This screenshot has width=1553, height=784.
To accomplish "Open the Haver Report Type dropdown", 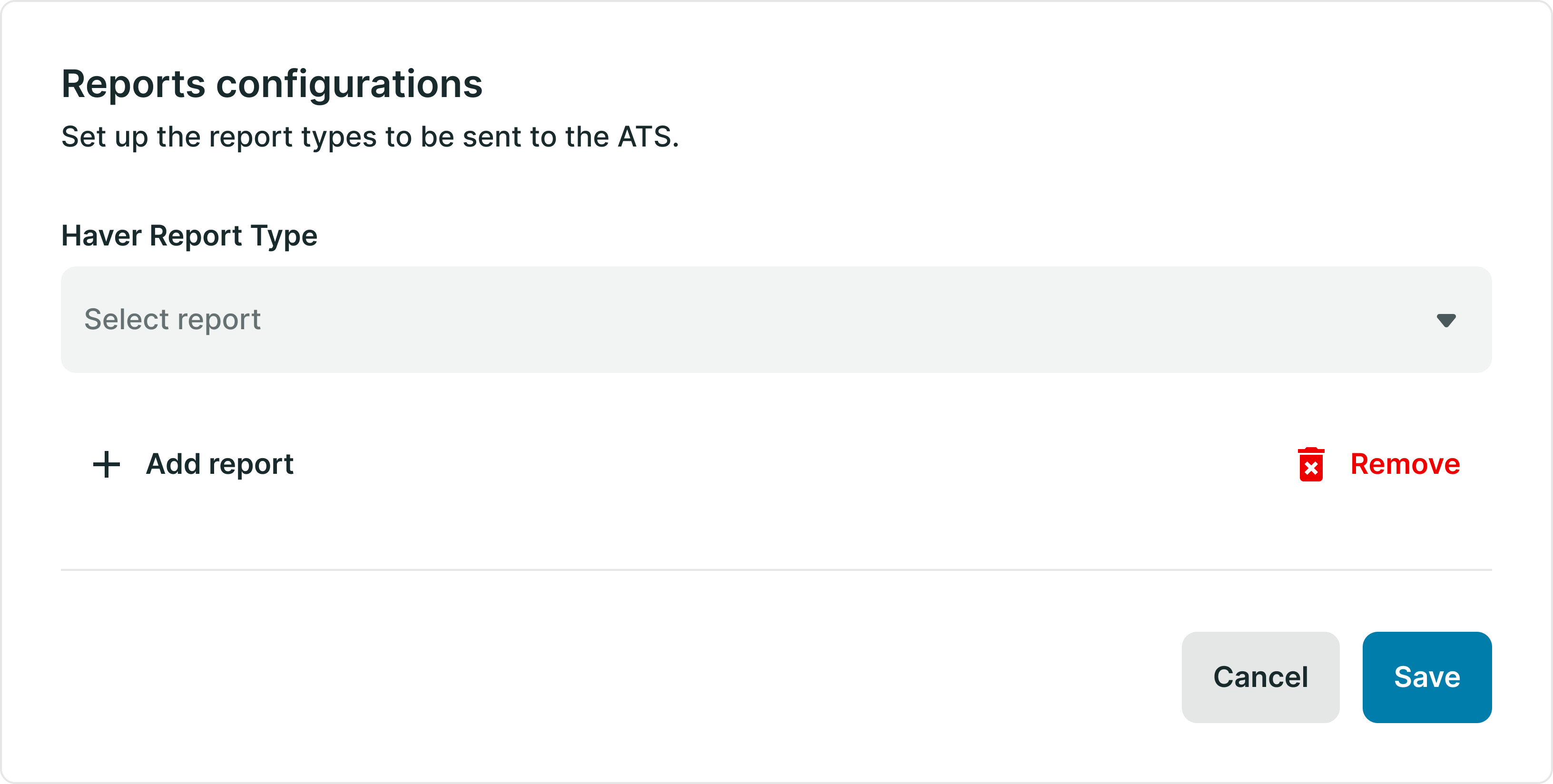I will coord(776,319).
